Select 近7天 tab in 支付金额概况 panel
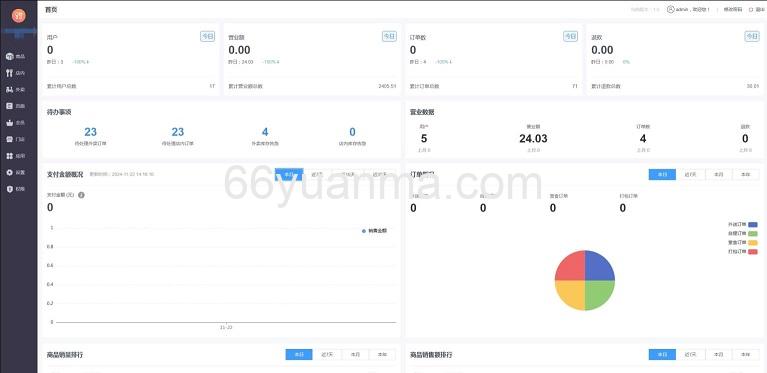The height and width of the screenshot is (373, 767). [317, 174]
